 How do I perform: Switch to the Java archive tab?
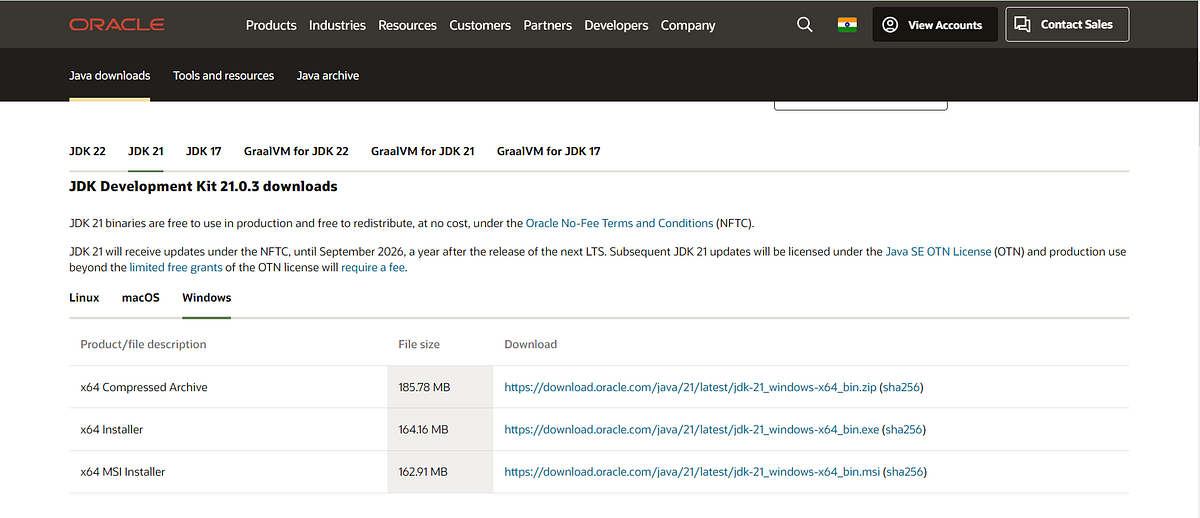pos(328,76)
